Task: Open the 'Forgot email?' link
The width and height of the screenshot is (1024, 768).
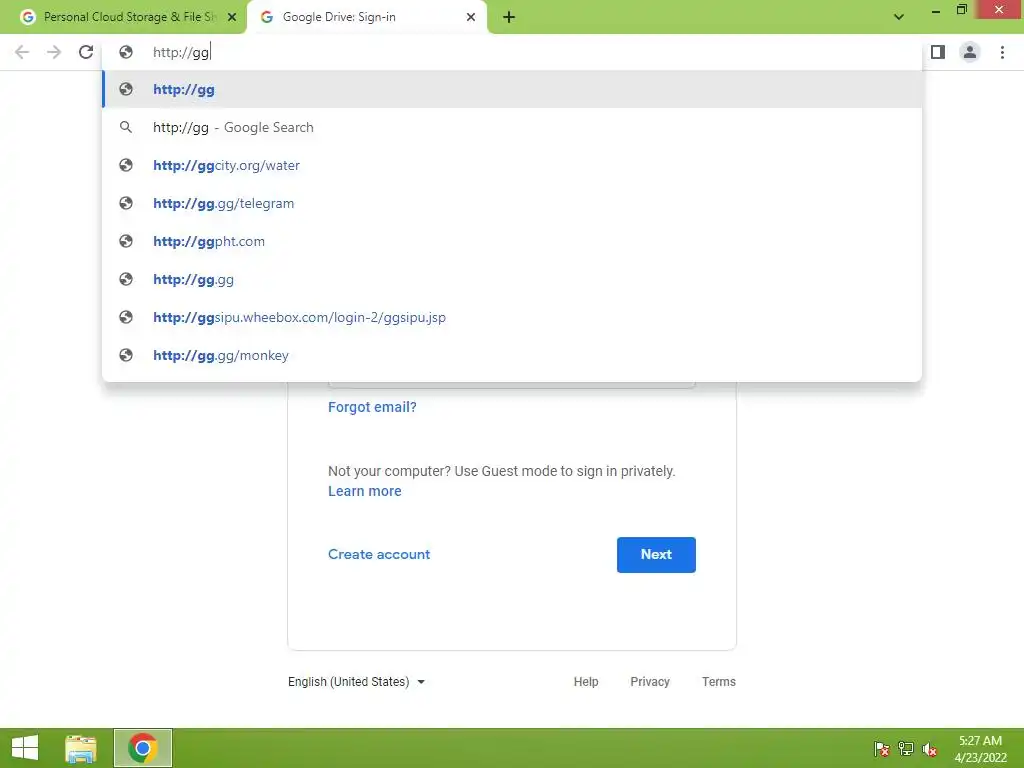Action: 372,407
